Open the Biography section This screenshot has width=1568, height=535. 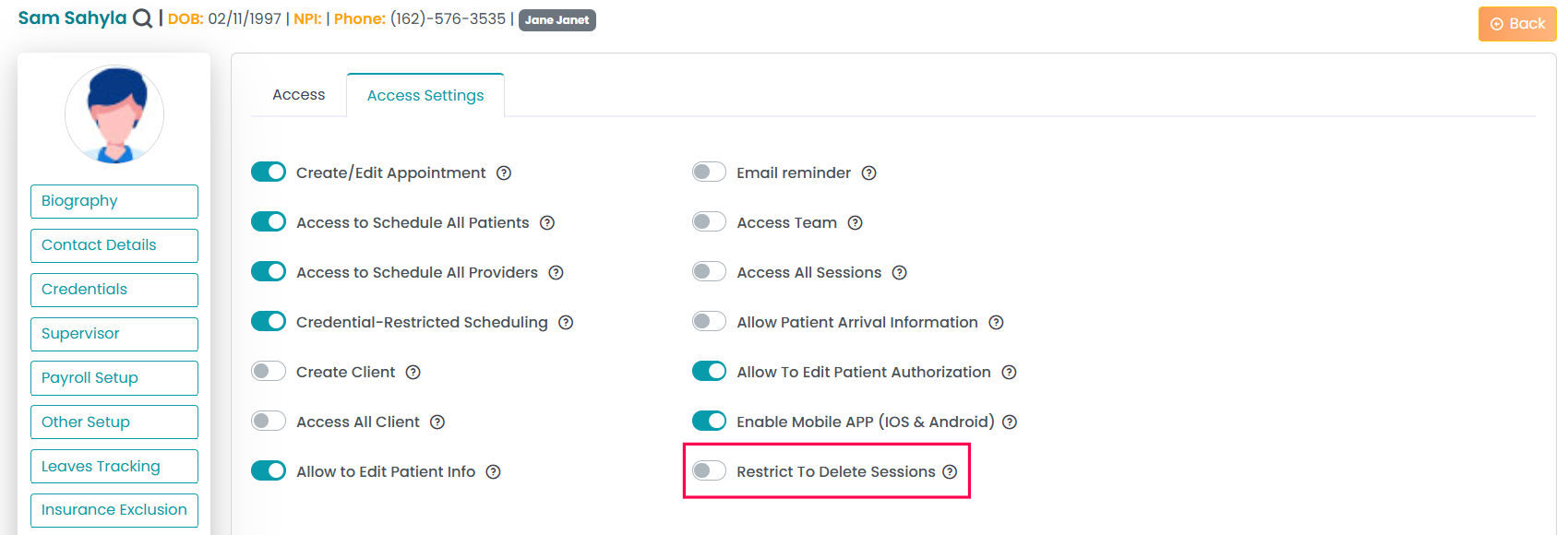coord(114,201)
